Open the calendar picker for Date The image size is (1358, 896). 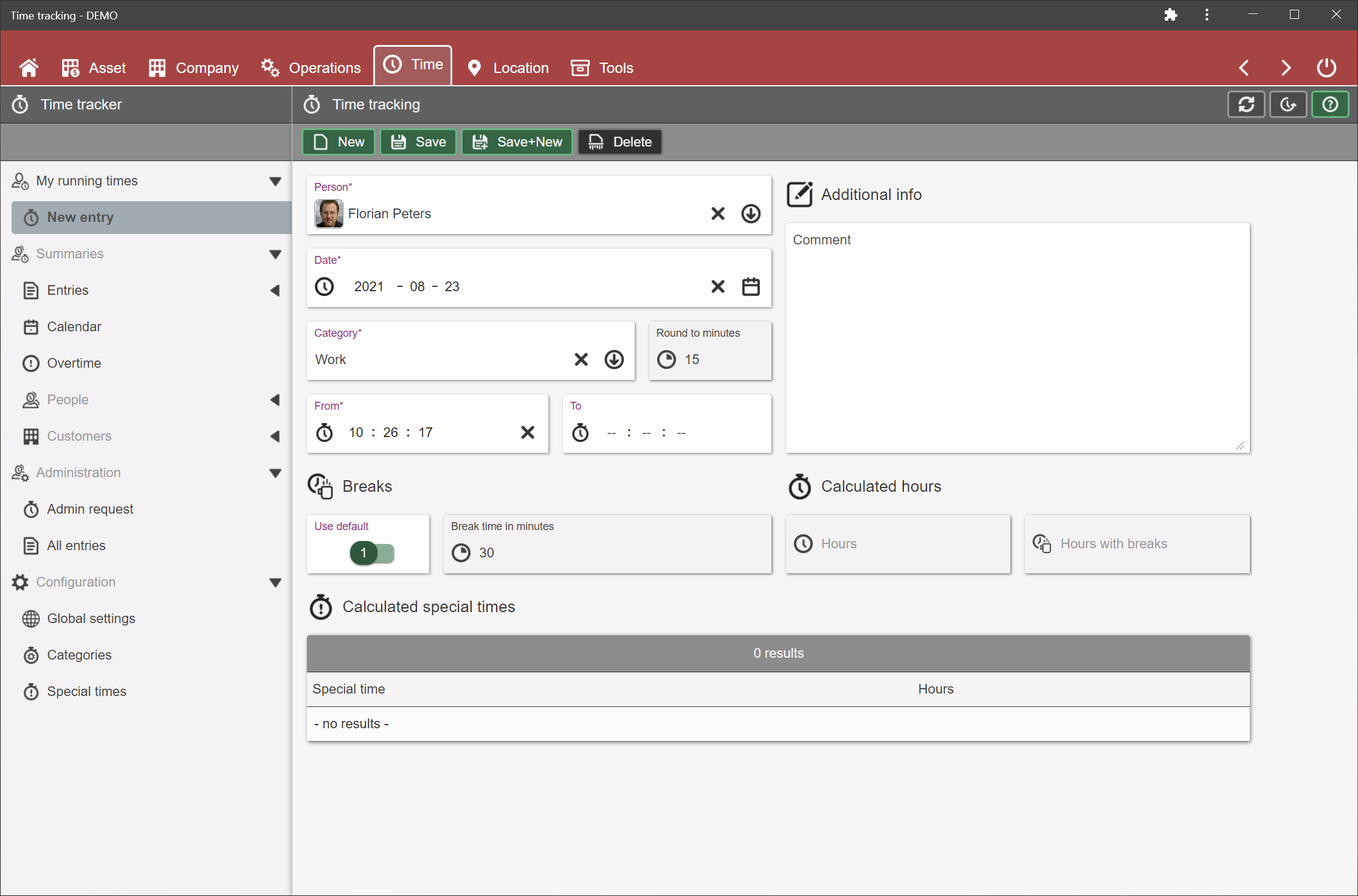coord(751,286)
